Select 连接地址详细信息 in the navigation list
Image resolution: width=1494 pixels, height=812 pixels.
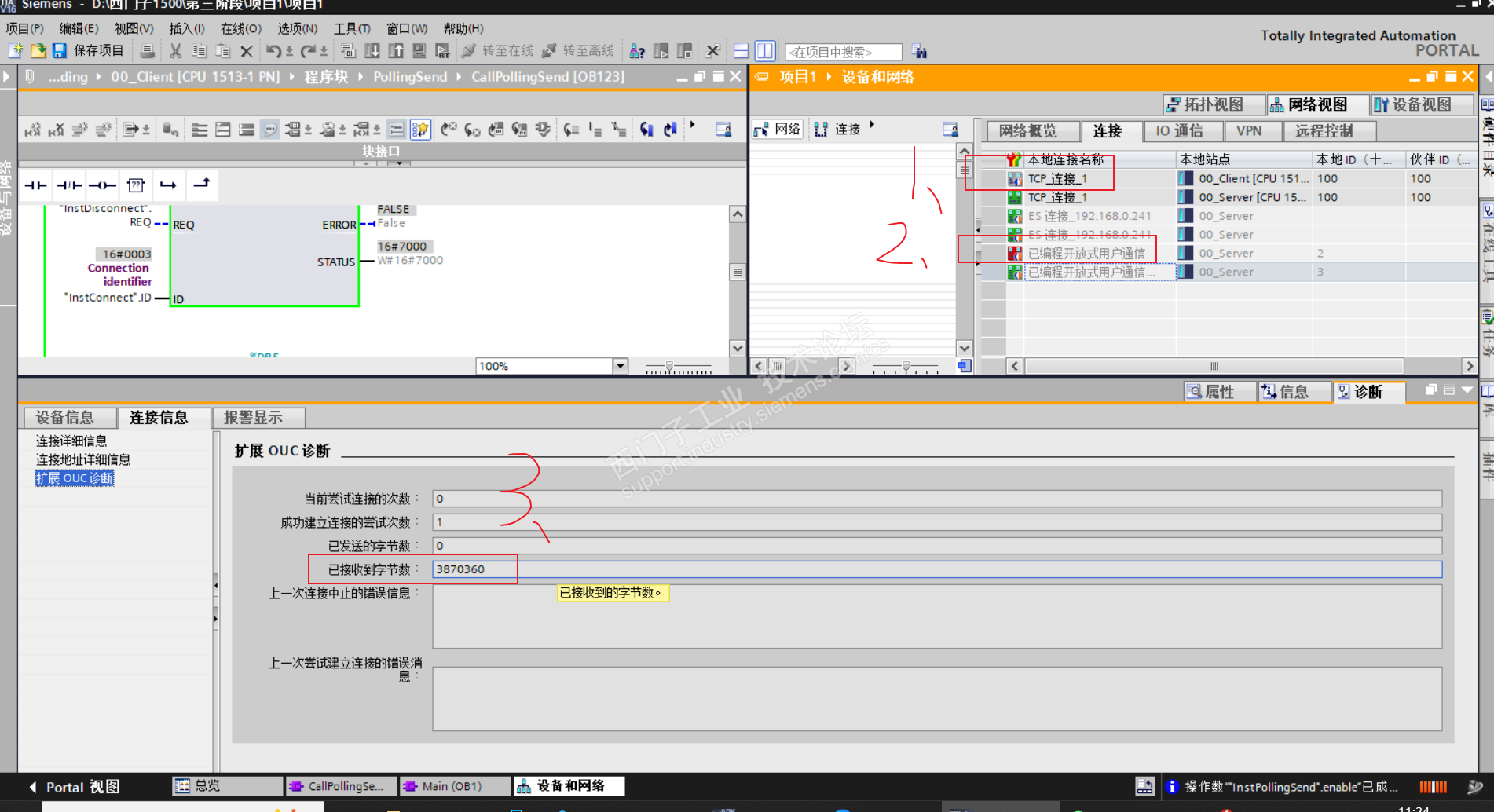click(x=83, y=460)
